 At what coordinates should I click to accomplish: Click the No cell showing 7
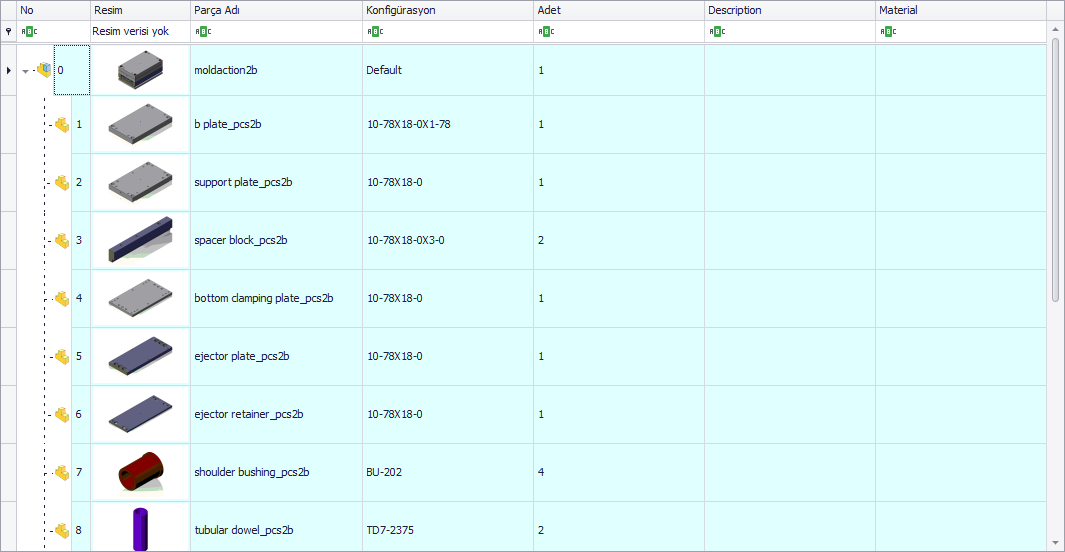tap(80, 472)
